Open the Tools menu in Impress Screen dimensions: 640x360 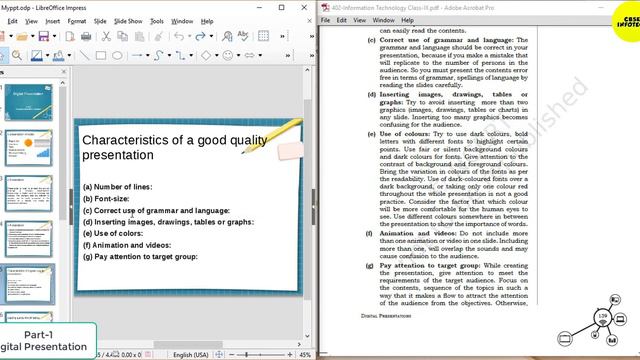coord(157,21)
